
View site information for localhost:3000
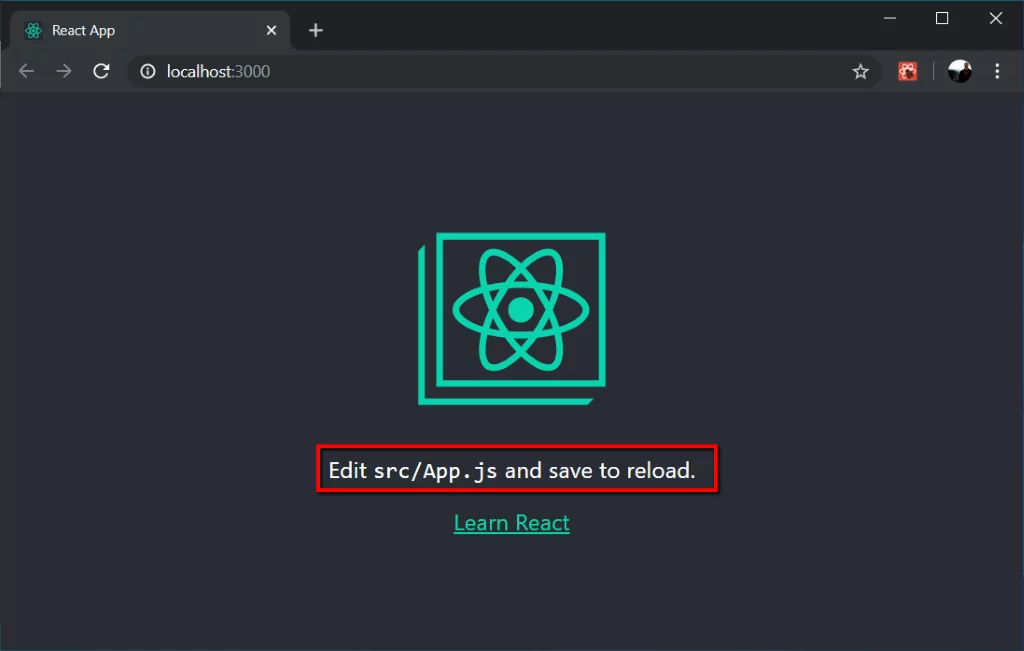pyautogui.click(x=148, y=71)
